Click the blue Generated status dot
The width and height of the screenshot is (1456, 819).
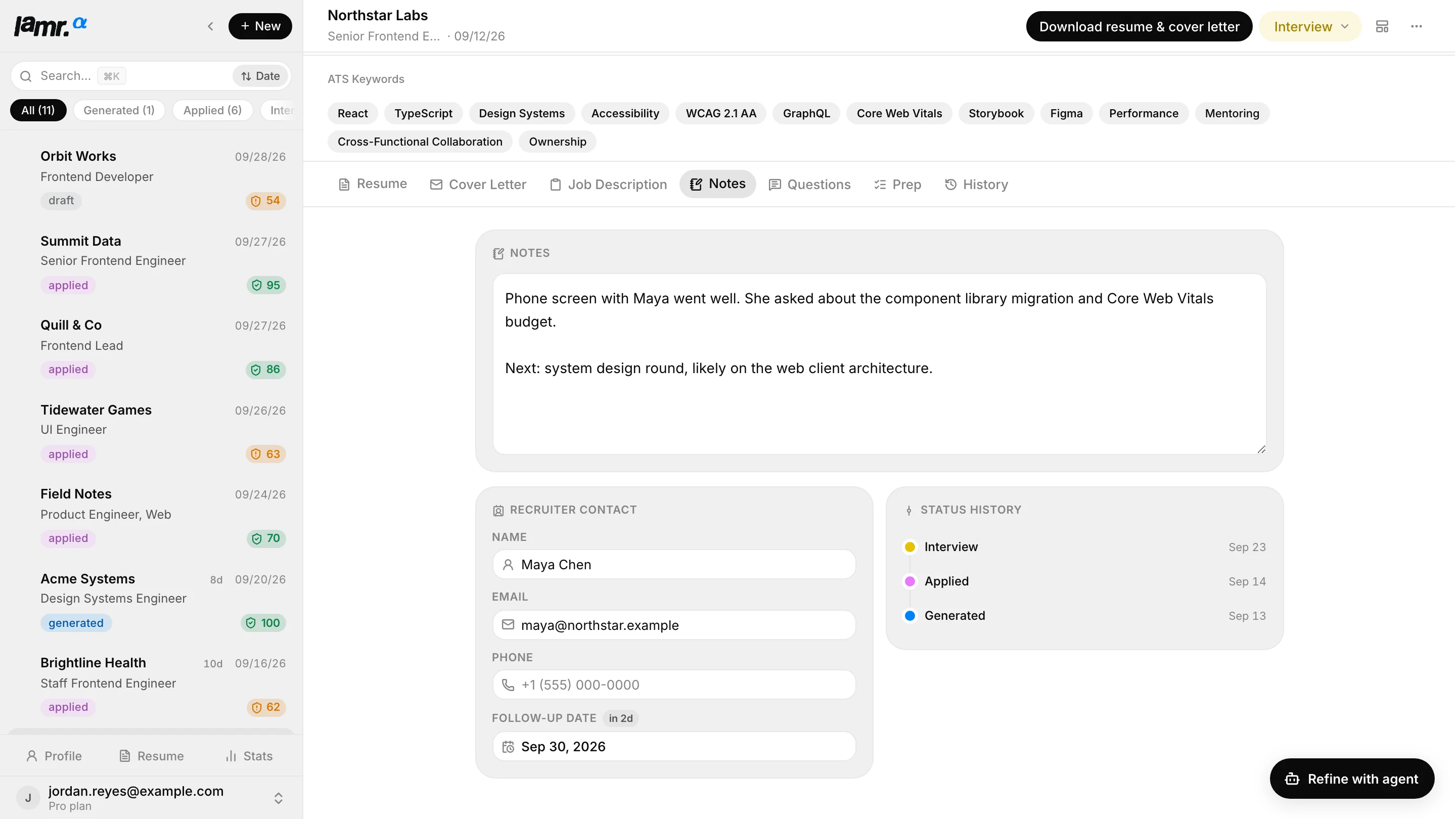click(x=910, y=616)
